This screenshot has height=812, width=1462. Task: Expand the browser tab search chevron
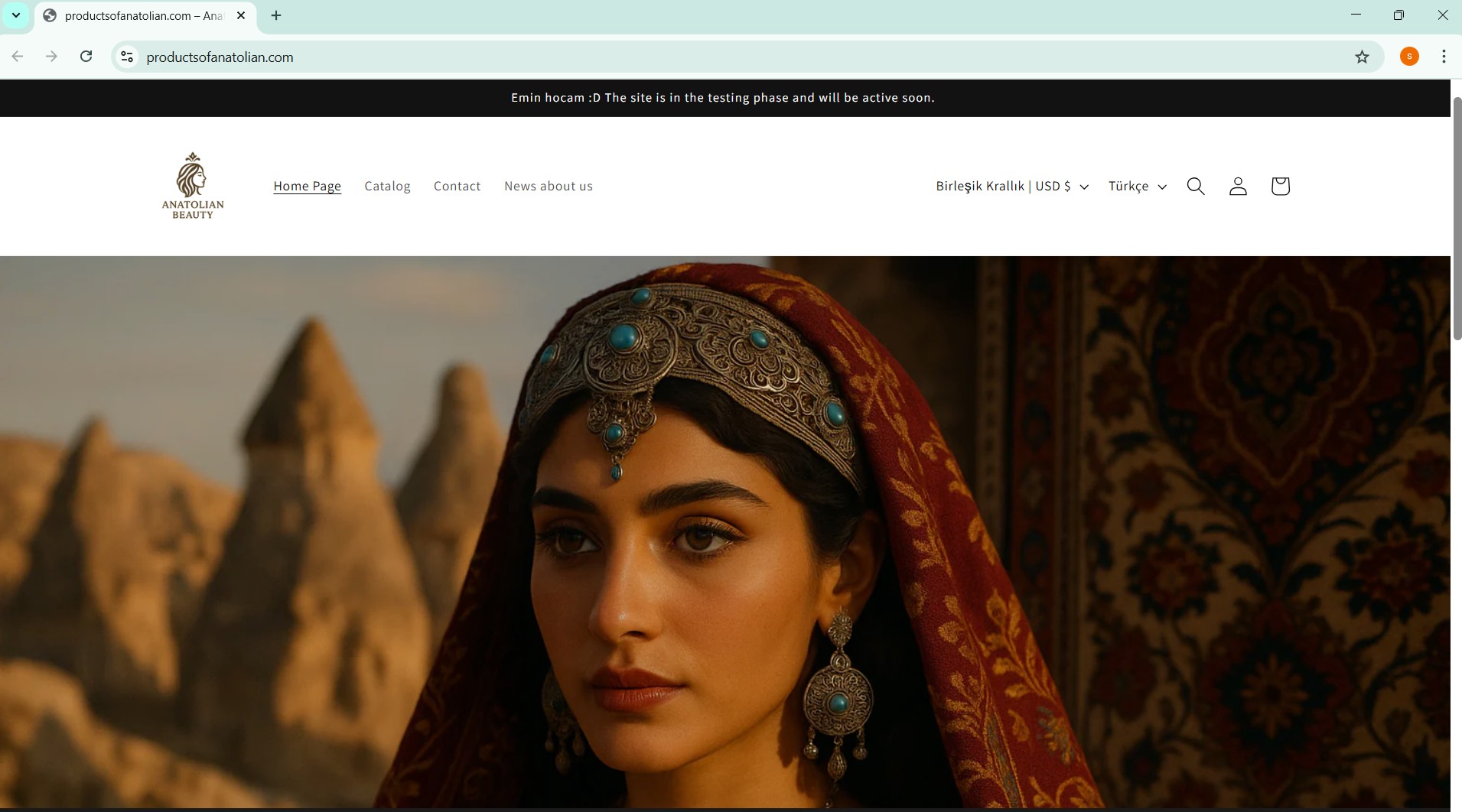tap(15, 15)
